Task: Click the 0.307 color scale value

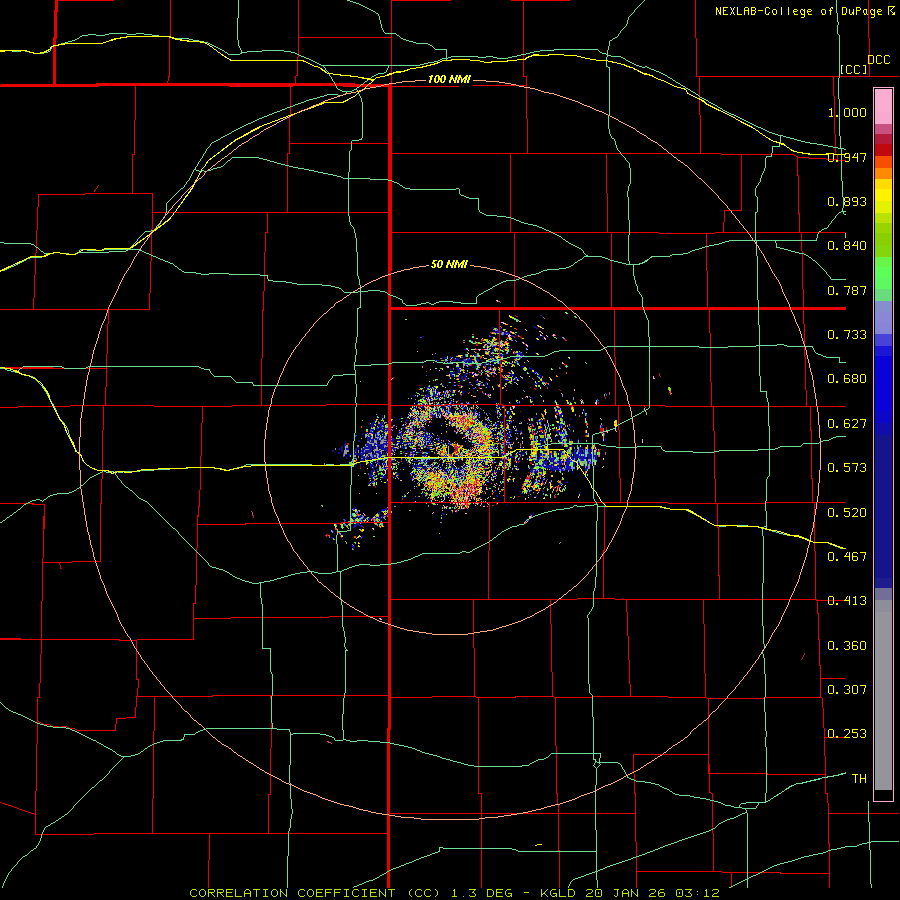Action: pos(847,690)
